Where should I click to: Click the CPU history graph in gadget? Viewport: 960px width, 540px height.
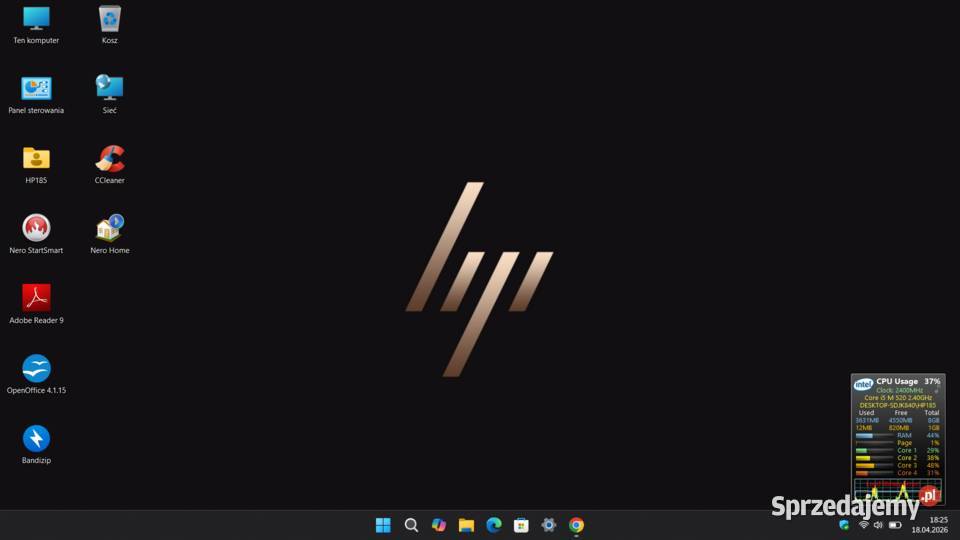click(898, 490)
